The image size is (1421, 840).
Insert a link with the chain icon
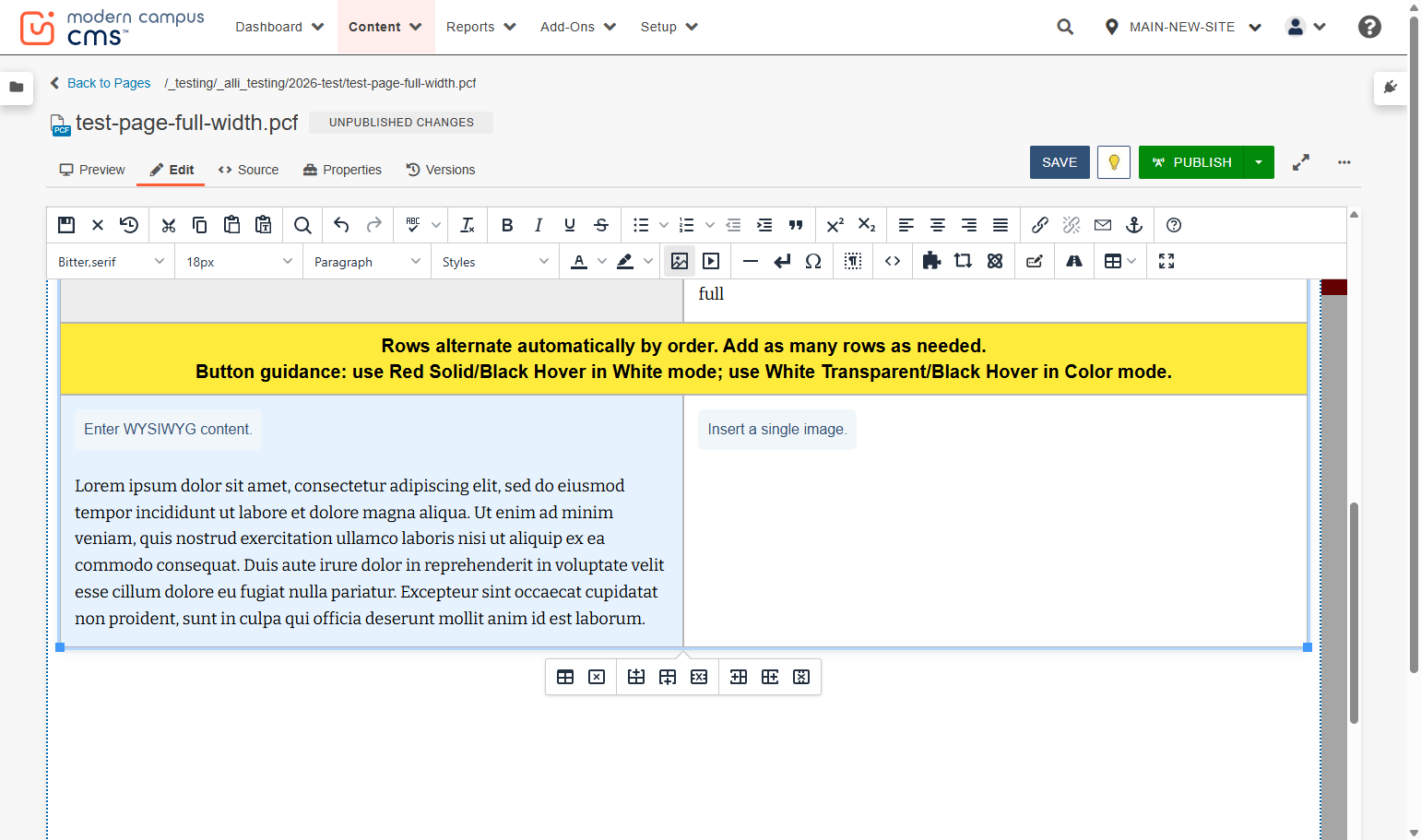(x=1040, y=225)
